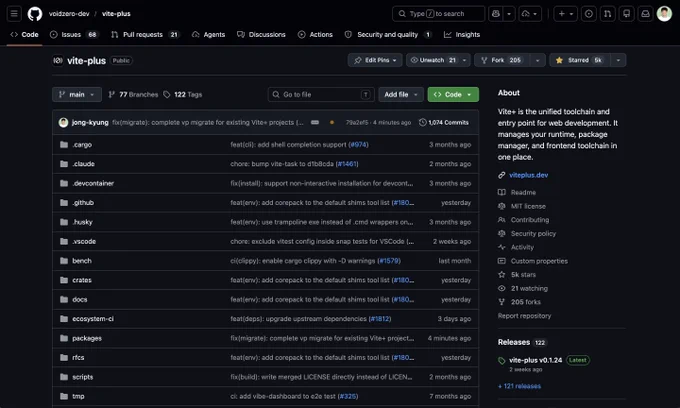Click the Go to file search field

point(321,95)
